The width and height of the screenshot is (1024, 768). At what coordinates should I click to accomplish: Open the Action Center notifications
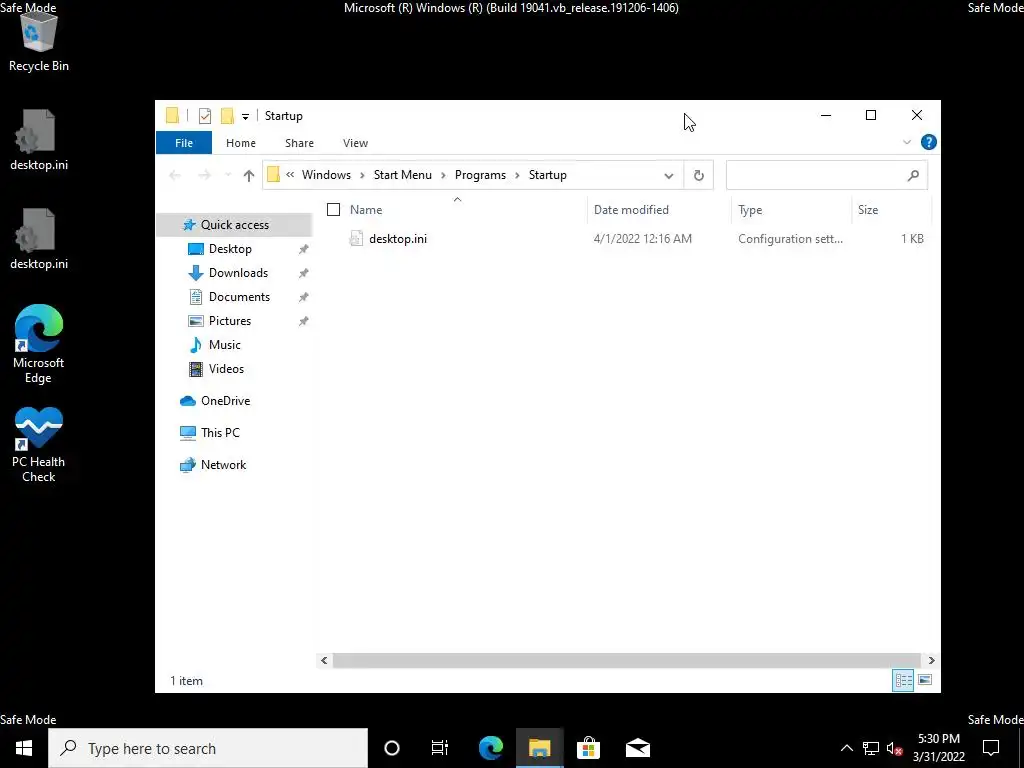tap(991, 748)
